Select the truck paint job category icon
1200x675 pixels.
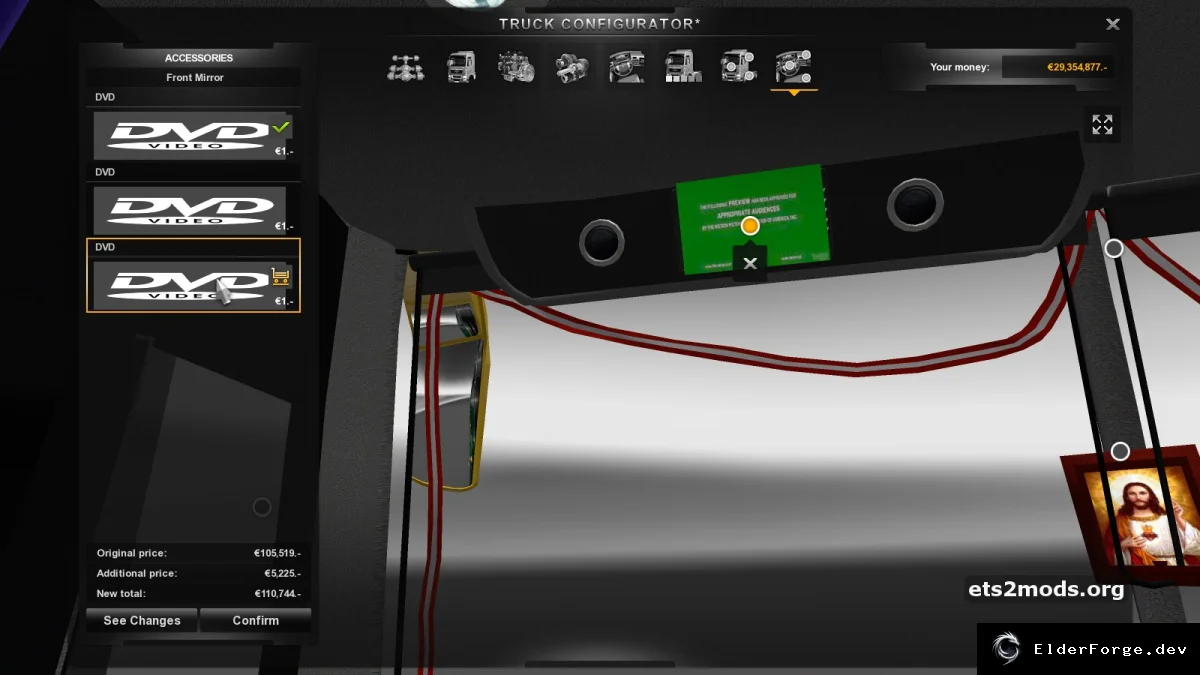(682, 68)
